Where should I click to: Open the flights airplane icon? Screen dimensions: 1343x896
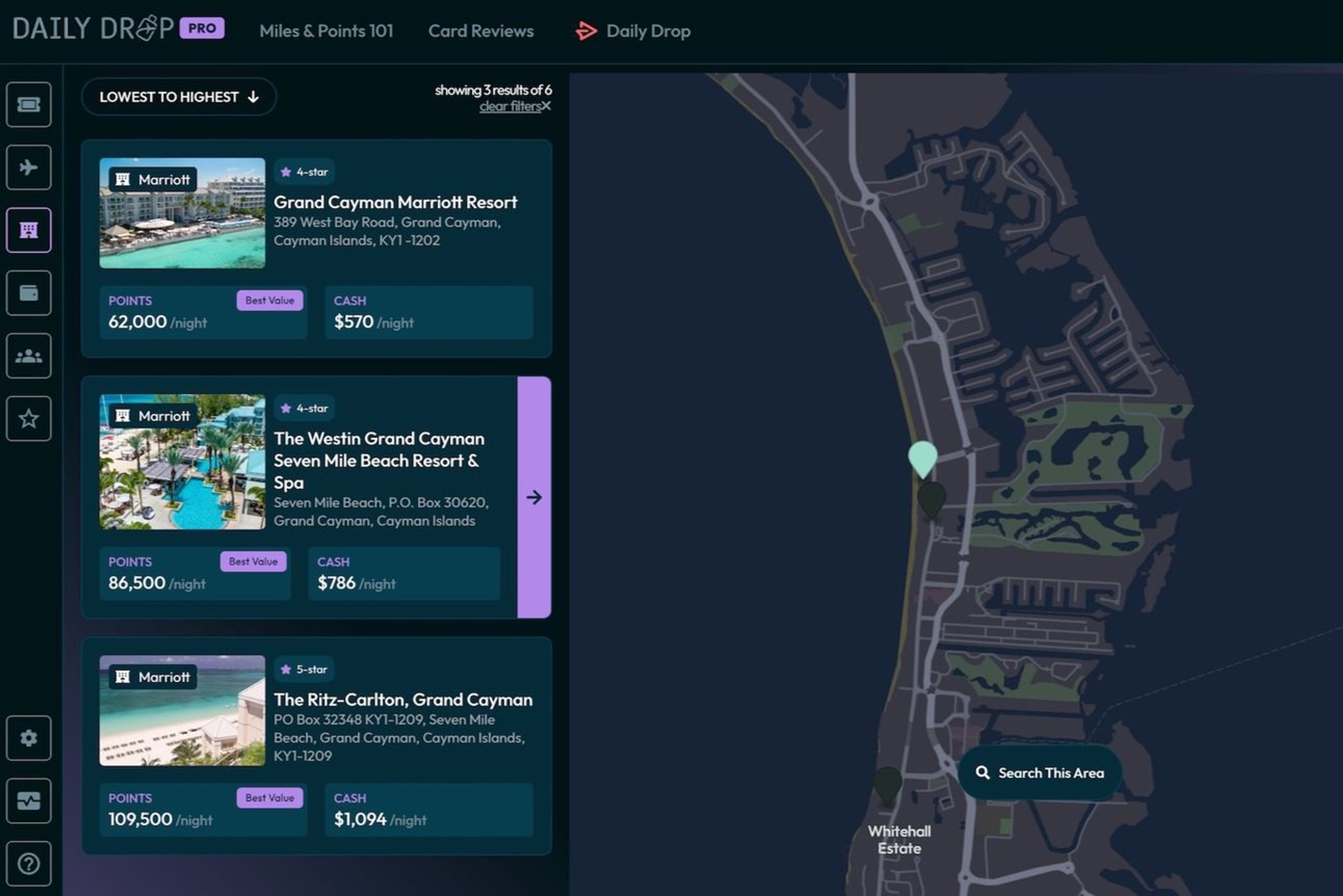29,168
